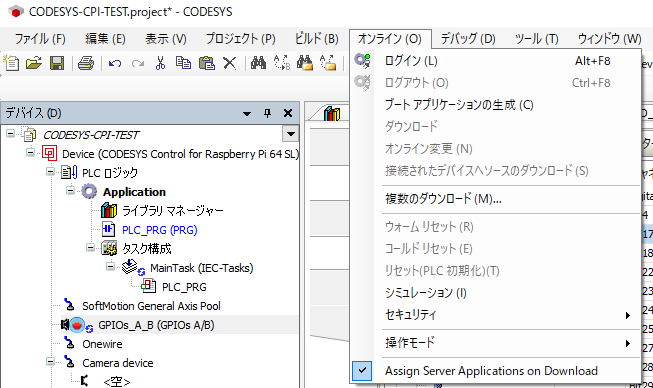Select the <空> item under Camera device
This screenshot has height=388, width=653.
[x=117, y=381]
